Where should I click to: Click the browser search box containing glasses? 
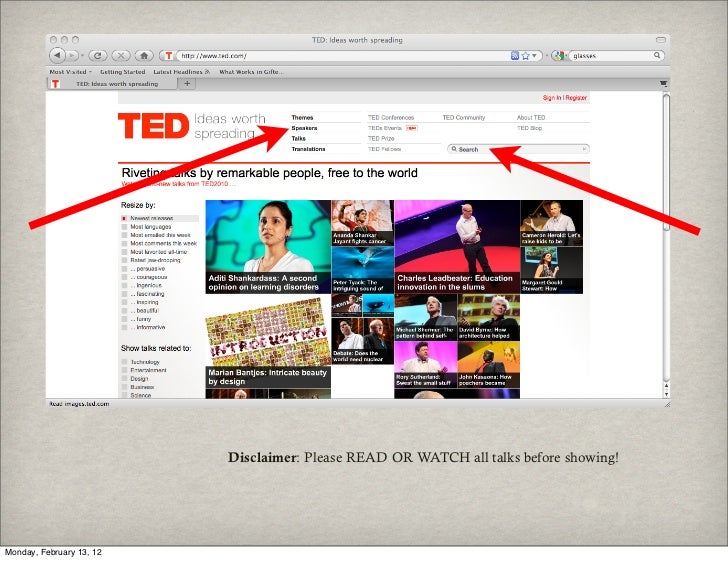611,56
